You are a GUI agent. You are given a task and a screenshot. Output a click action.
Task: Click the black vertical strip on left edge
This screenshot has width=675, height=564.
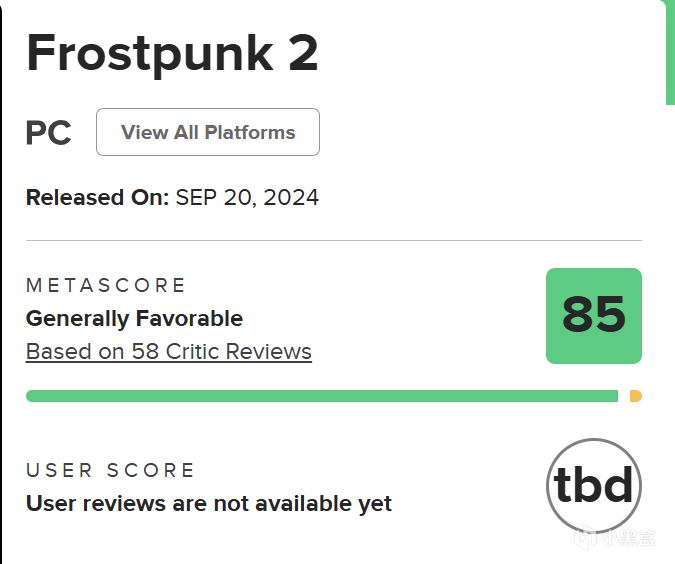pos(1,282)
